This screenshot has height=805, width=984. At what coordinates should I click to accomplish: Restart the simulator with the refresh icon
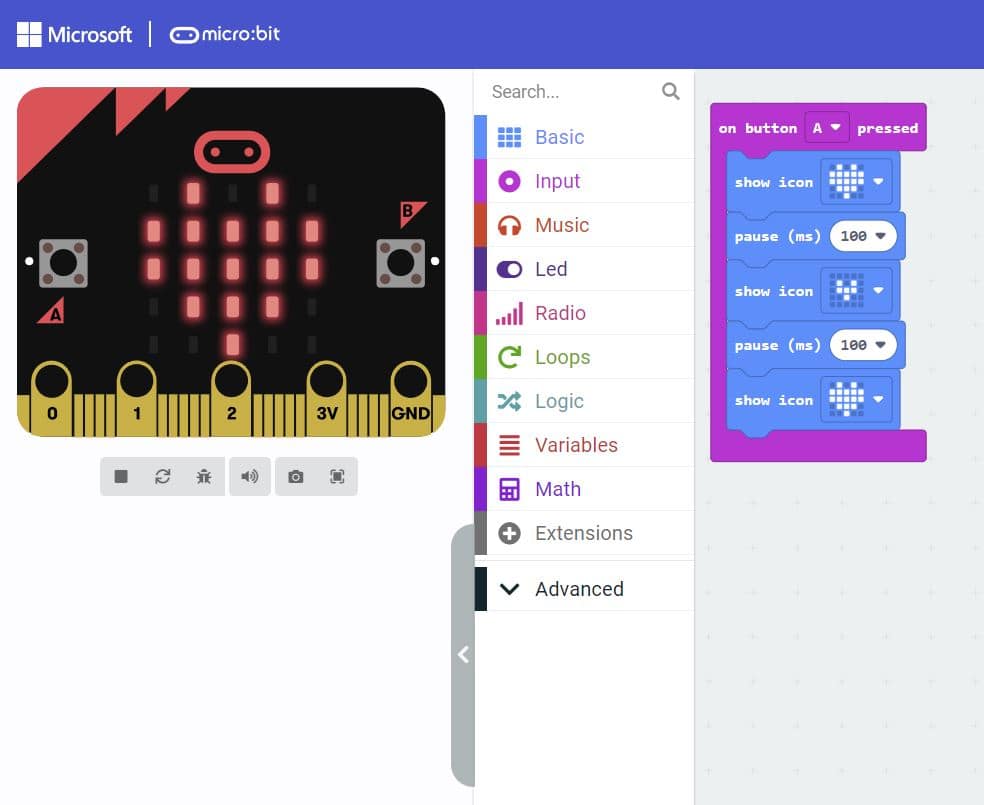click(x=163, y=476)
